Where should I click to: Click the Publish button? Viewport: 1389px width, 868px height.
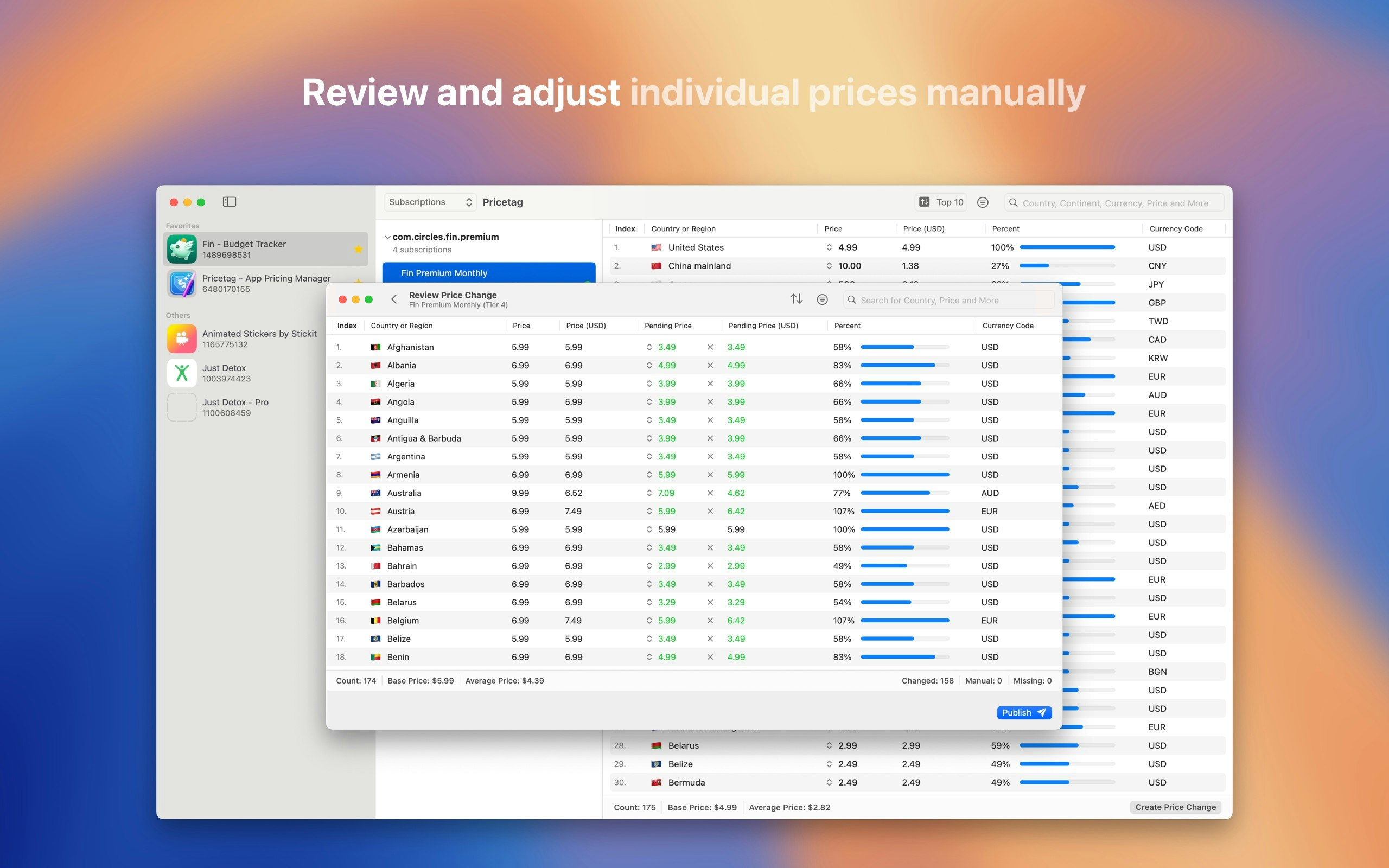pyautogui.click(x=1024, y=712)
